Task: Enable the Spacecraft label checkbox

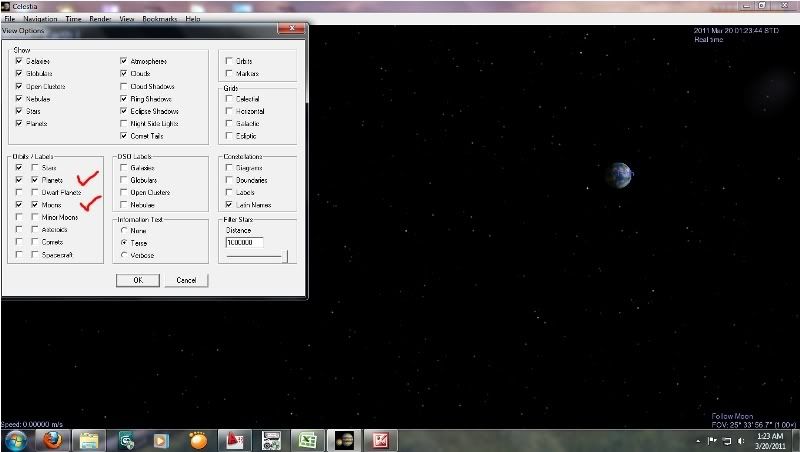Action: 35,255
